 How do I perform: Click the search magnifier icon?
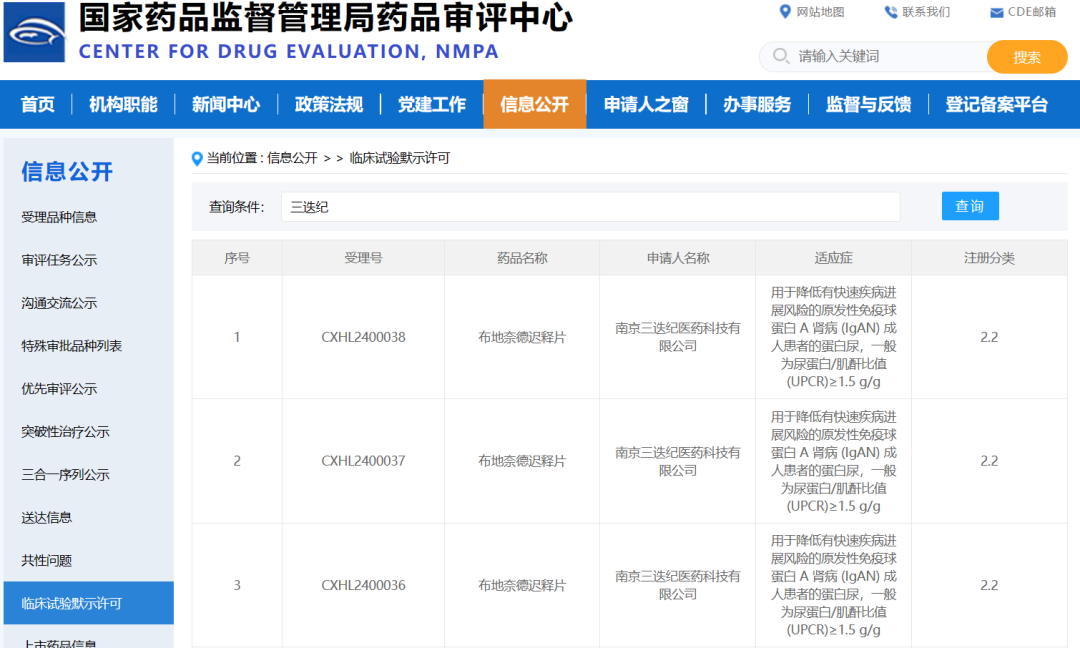point(779,57)
